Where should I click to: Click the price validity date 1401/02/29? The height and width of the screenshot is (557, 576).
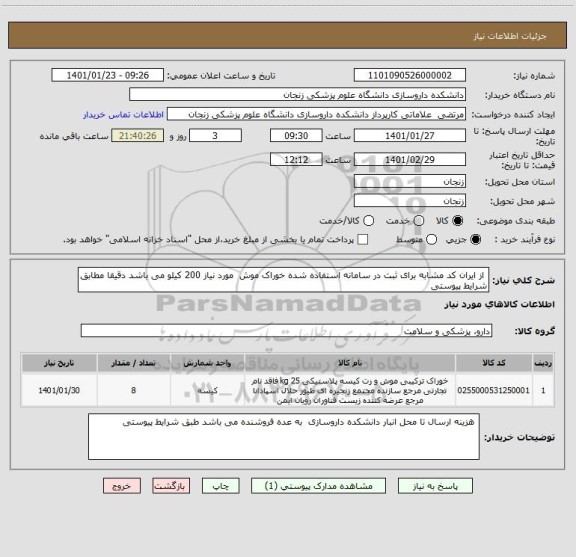point(410,159)
